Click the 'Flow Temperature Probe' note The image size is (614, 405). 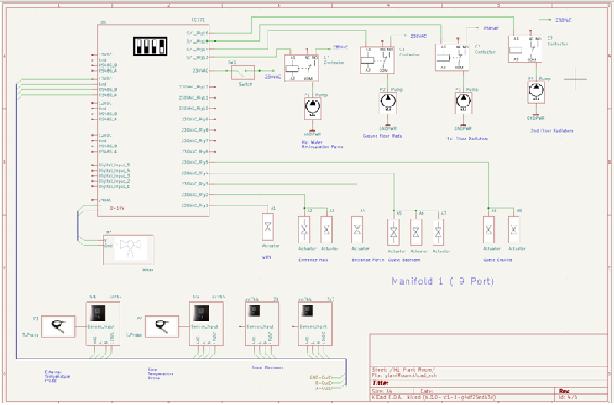pos(160,374)
